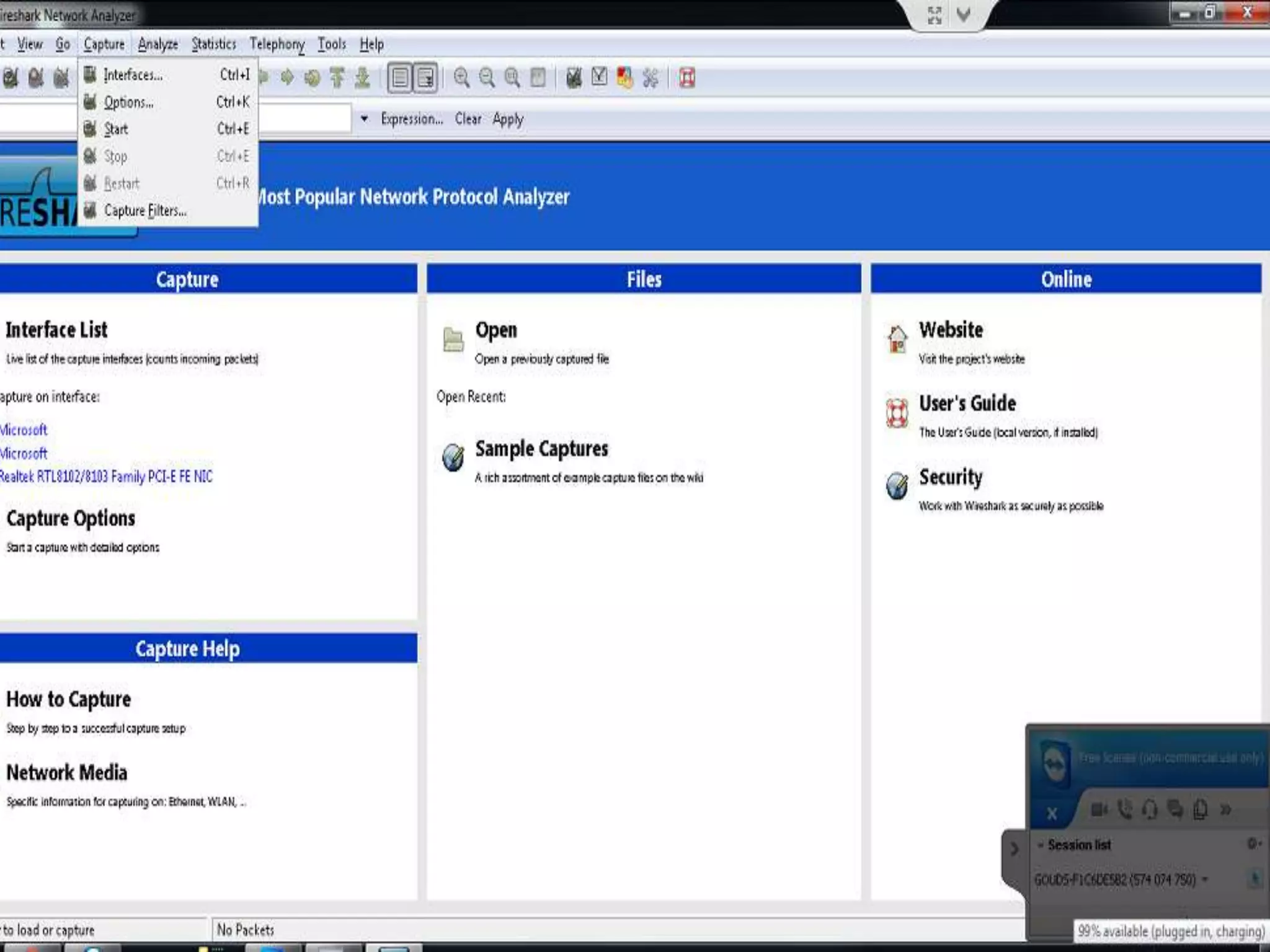Expand the TeamViewer session name dropdown arrow
1270x952 pixels.
1205,879
